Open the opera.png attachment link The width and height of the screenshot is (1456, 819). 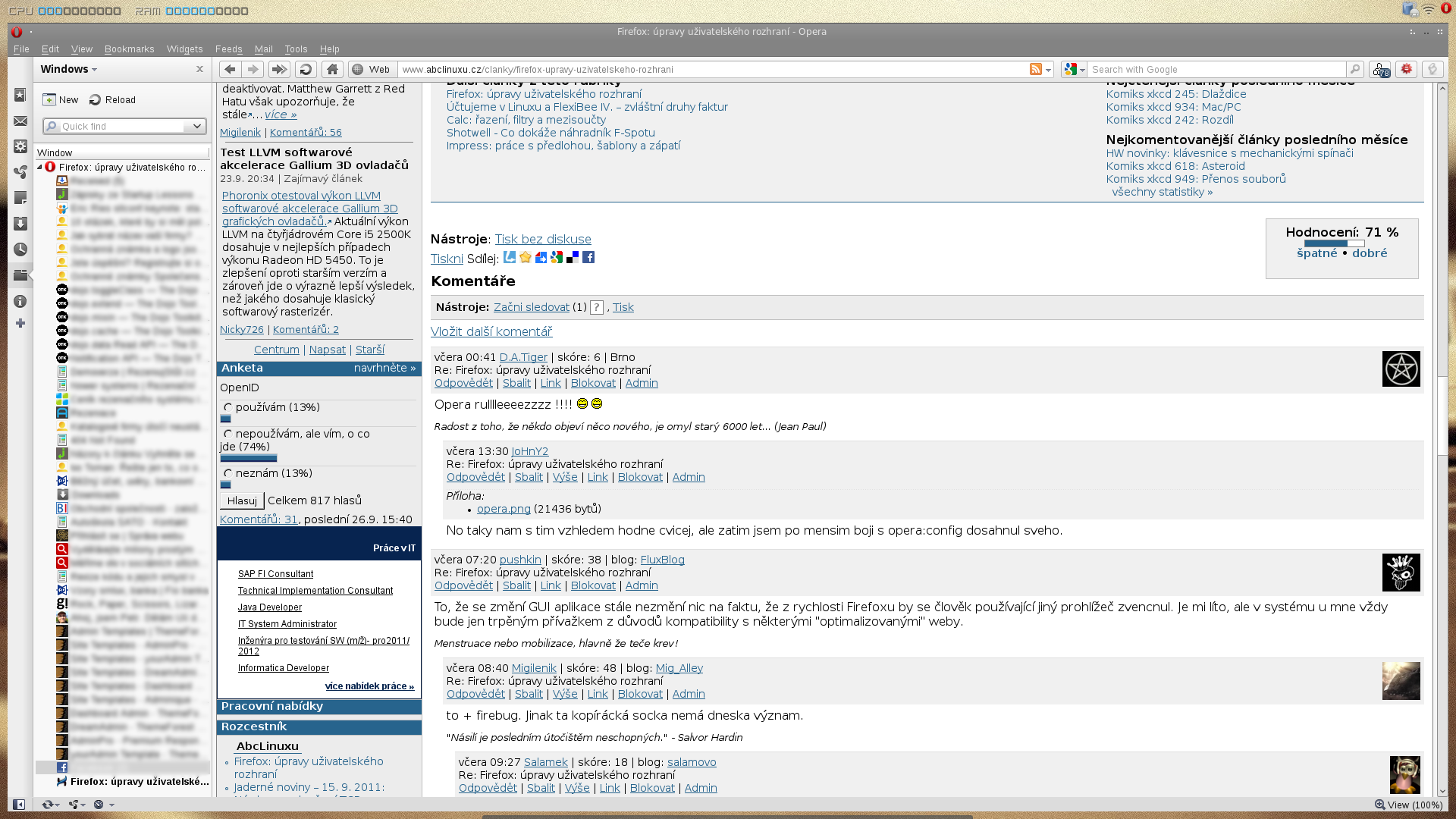pyautogui.click(x=504, y=509)
